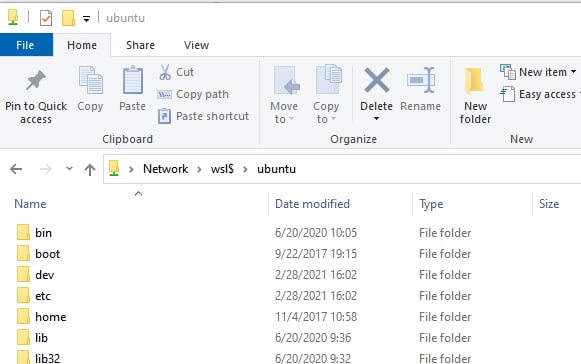
Task: Click date 9/22/2017 19:15 of boot
Action: pyautogui.click(x=316, y=254)
